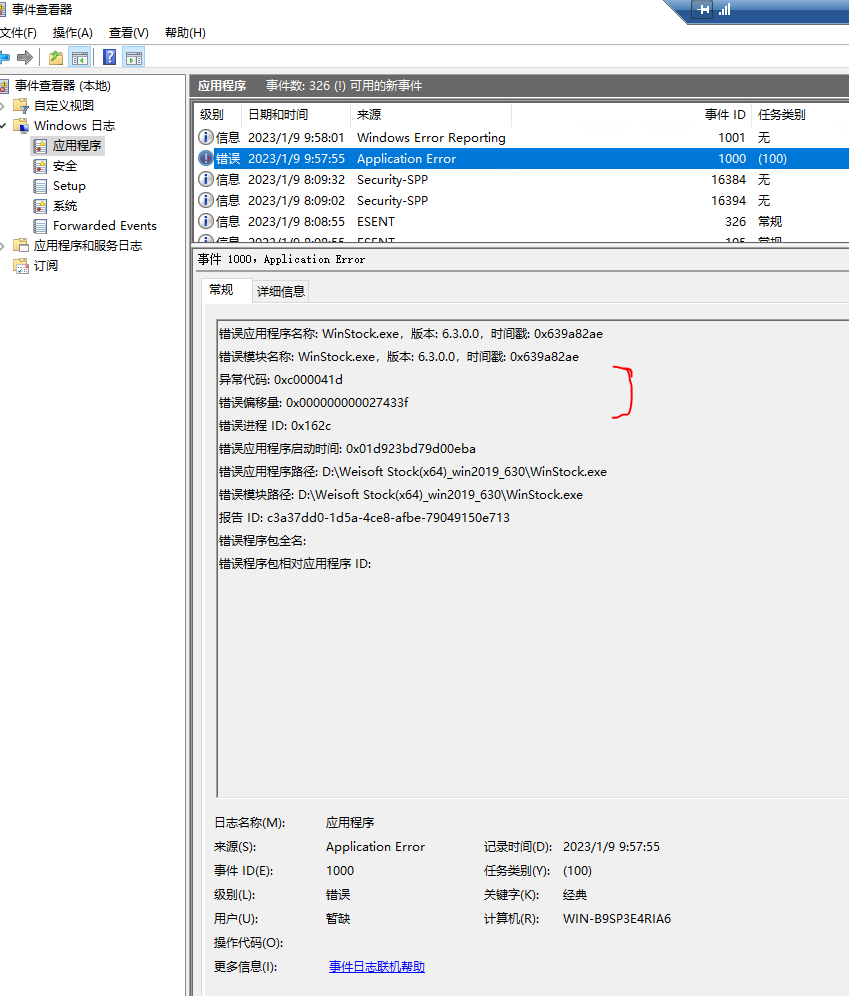Open the 文件(F) menu

[x=18, y=32]
